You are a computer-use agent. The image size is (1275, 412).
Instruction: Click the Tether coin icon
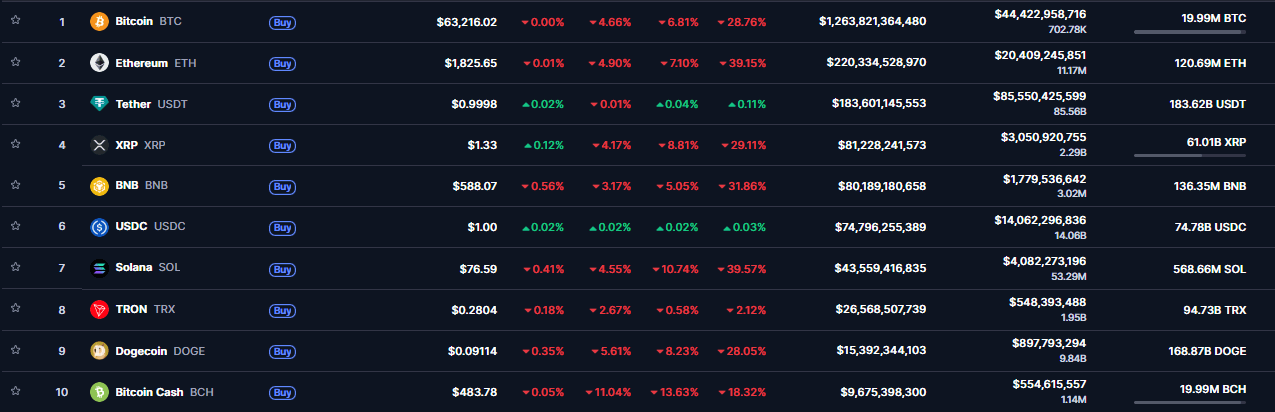99,104
